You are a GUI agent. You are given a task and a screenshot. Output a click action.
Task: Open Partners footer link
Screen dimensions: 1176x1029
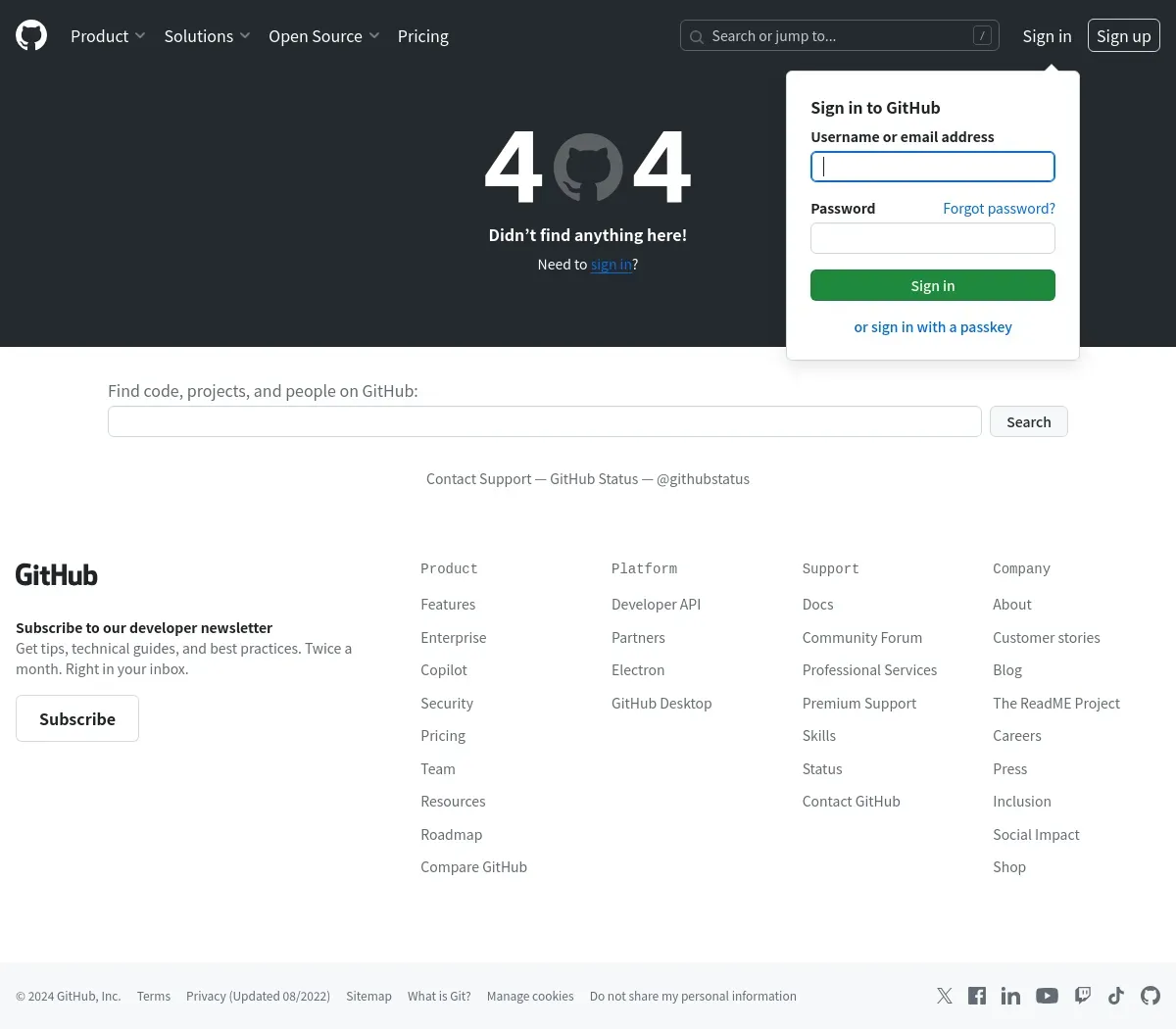(638, 638)
